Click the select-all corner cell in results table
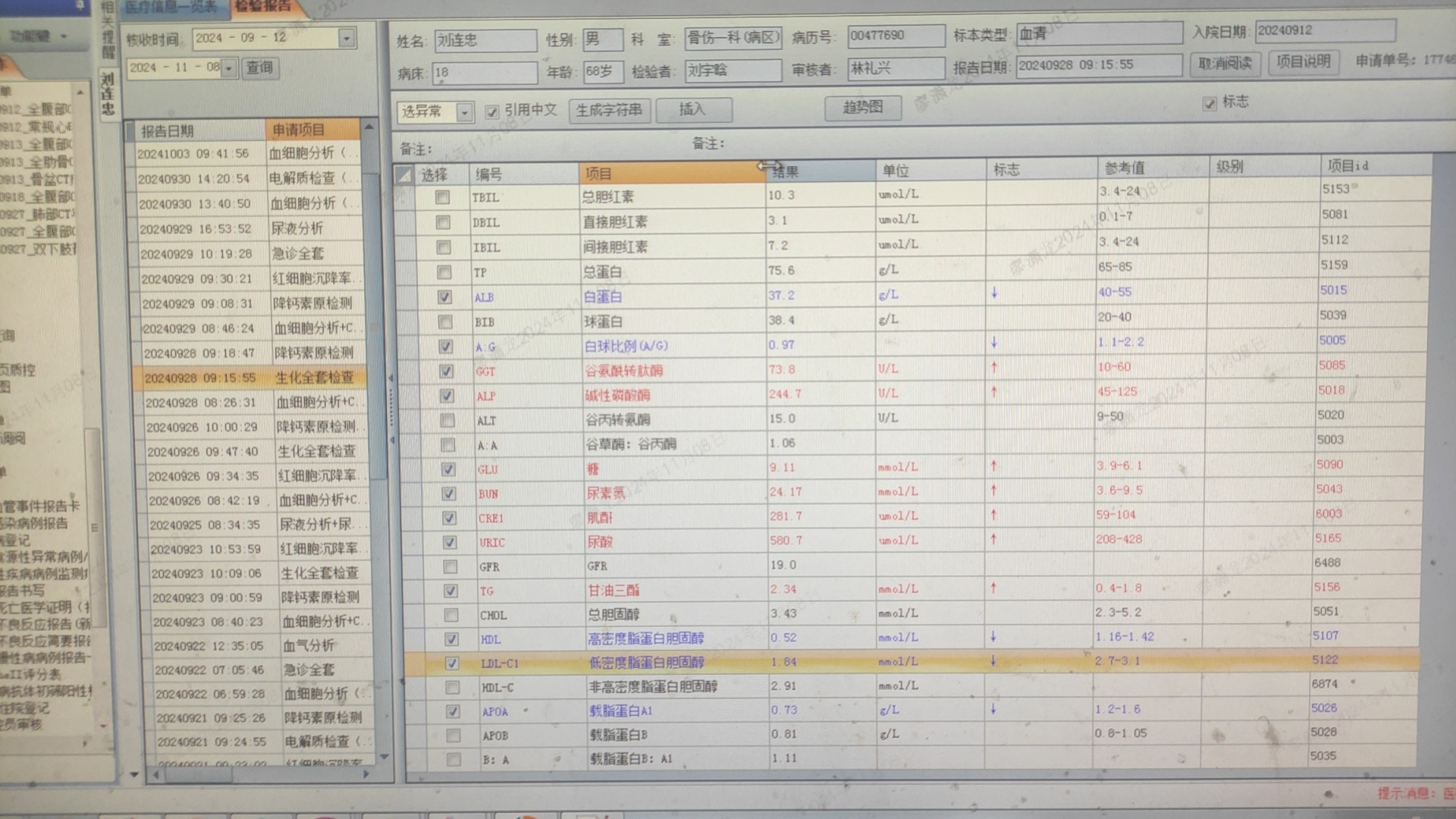The image size is (1456, 819). click(x=403, y=176)
